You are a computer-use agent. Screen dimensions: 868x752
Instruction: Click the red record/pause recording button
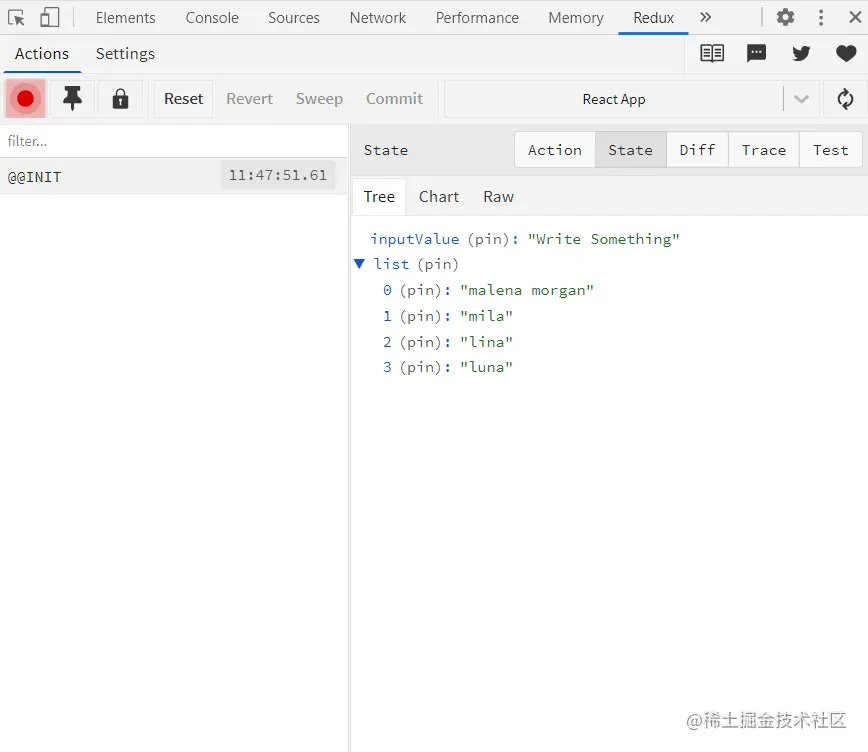(26, 99)
